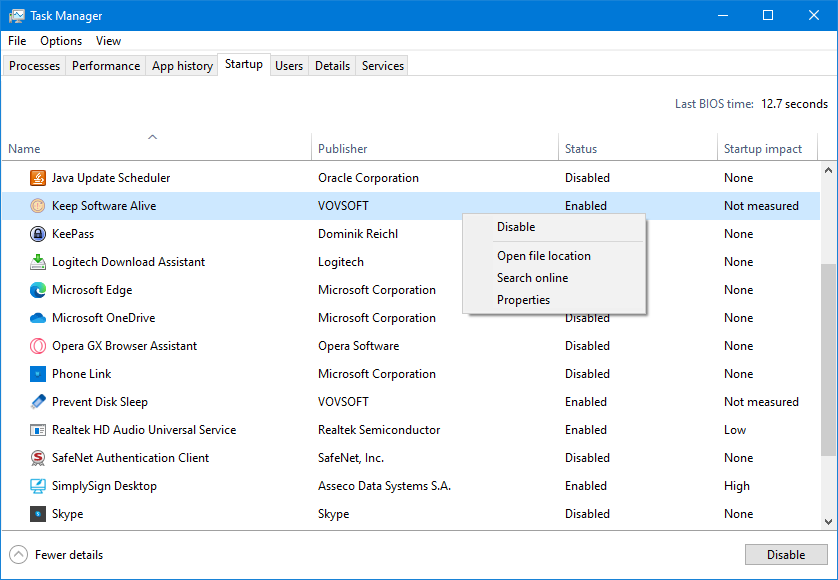
Task: Choose Open file location in context menu
Action: (x=554, y=256)
